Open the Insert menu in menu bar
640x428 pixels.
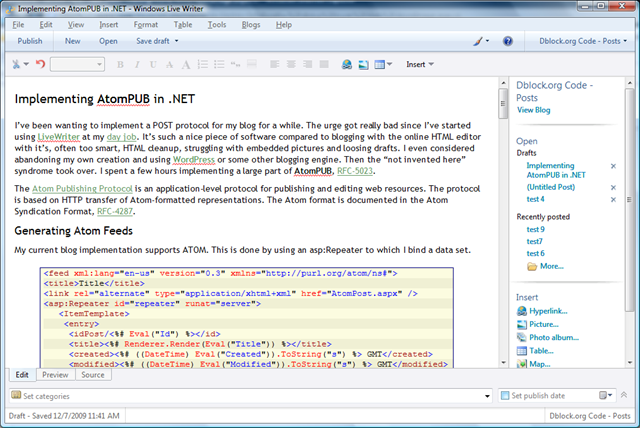(x=109, y=25)
